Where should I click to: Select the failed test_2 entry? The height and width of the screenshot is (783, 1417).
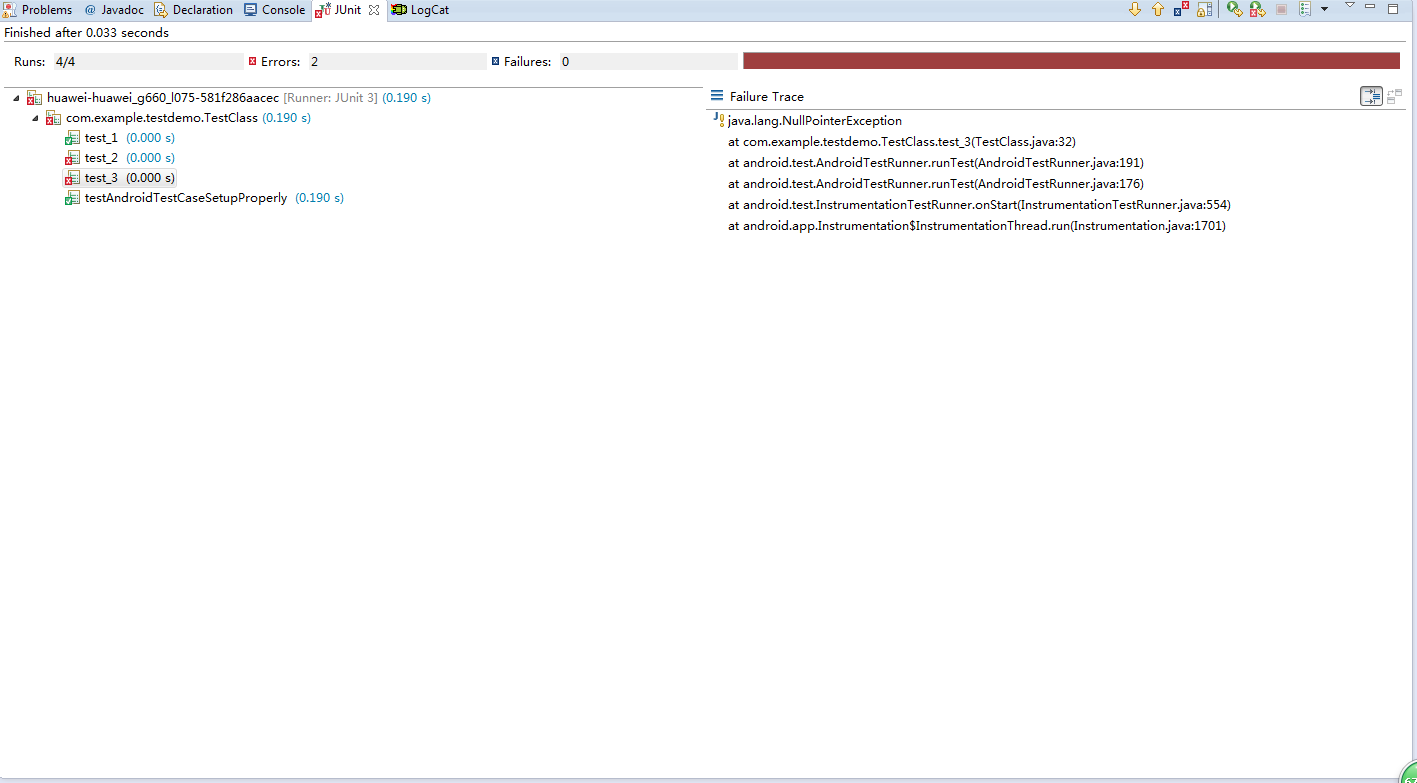[x=120, y=158]
